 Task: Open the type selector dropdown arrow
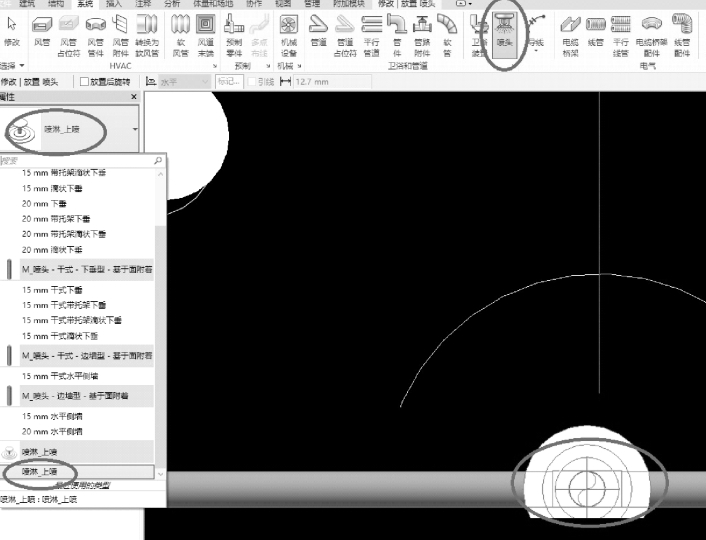(135, 129)
